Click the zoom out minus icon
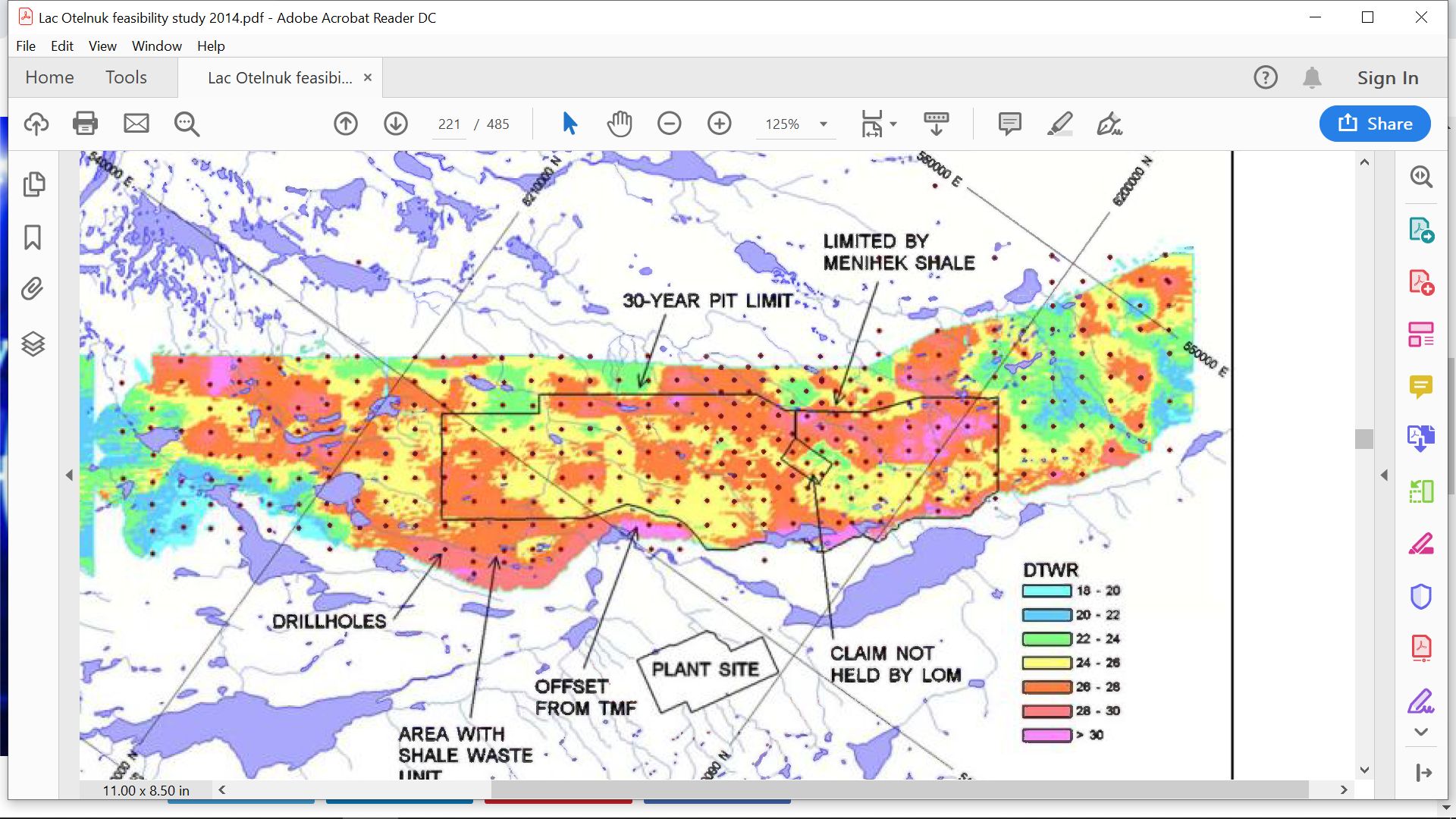This screenshot has width=1456, height=819. (669, 124)
